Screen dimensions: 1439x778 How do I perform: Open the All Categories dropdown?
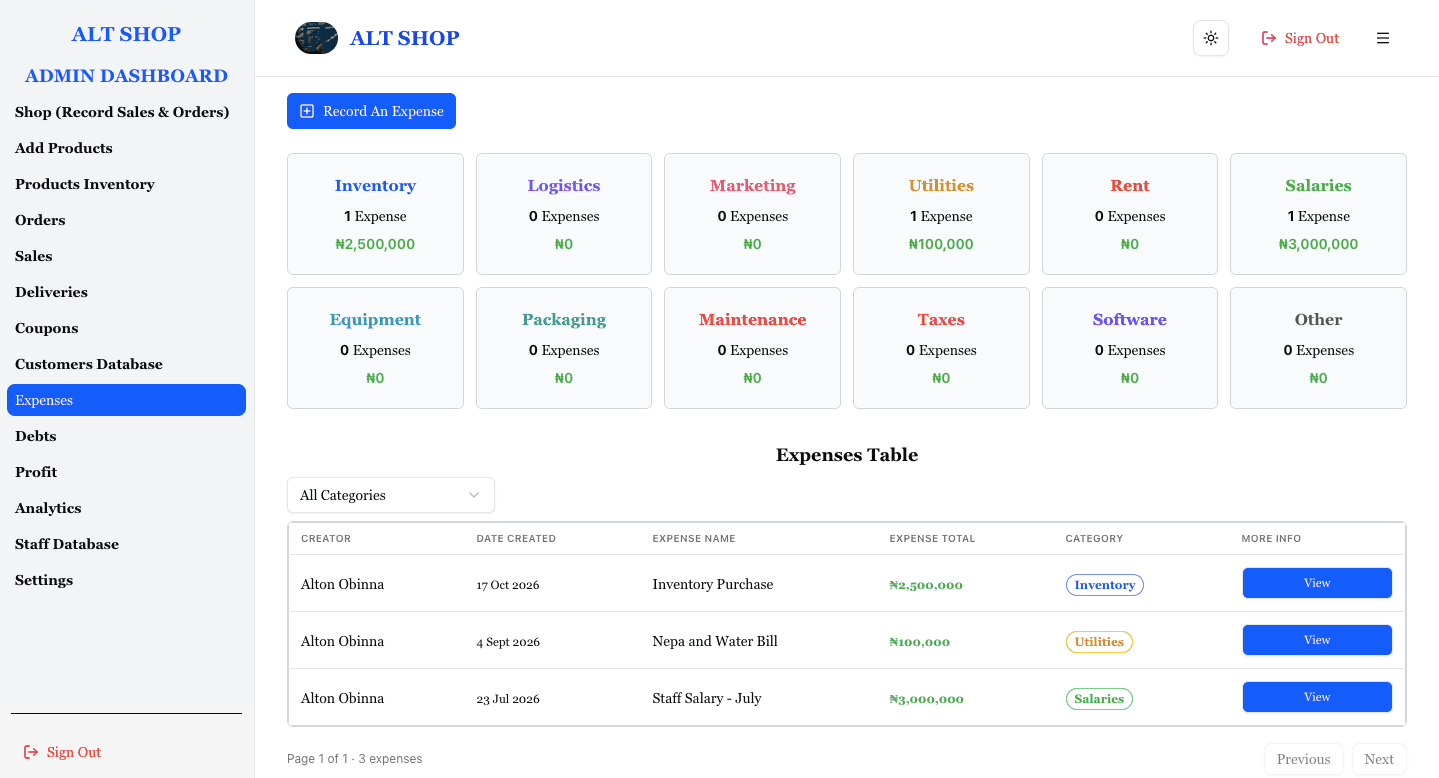pos(391,495)
